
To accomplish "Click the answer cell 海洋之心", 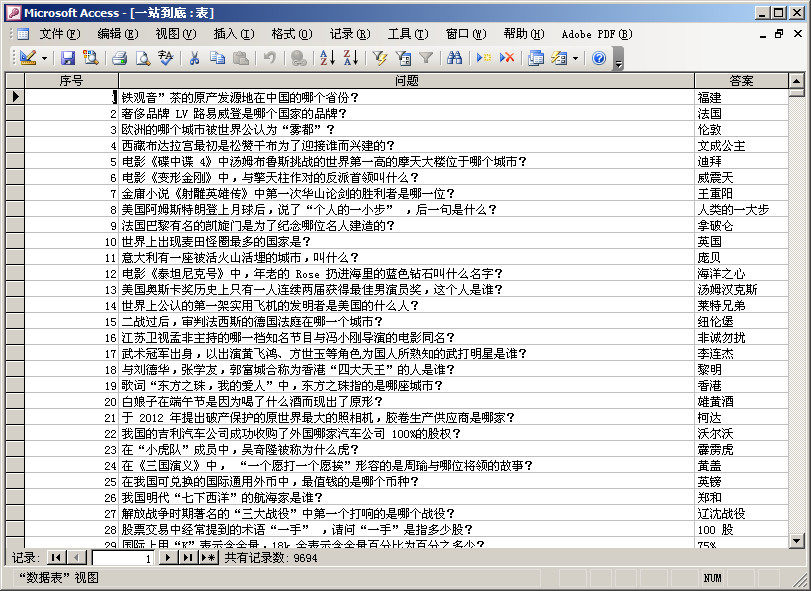I will (742, 274).
